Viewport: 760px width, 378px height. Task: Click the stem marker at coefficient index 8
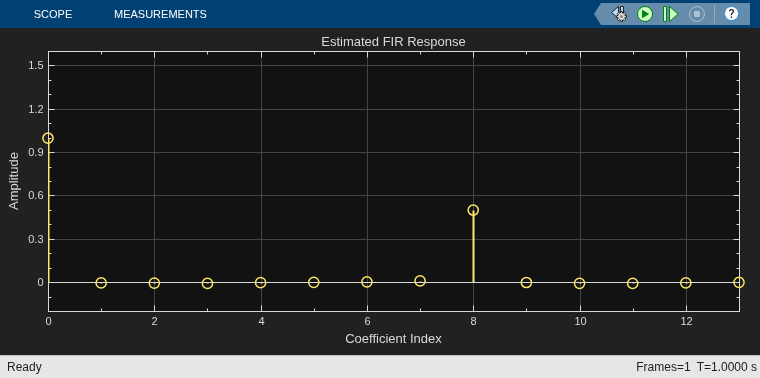[474, 210]
